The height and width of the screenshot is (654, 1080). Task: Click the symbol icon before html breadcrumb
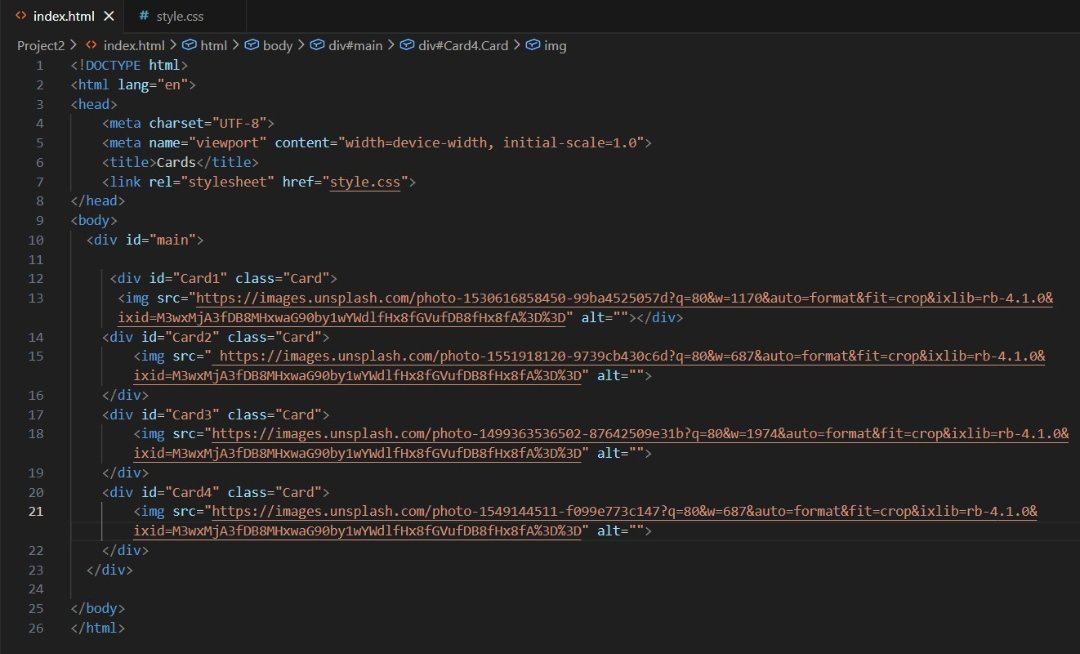[189, 45]
